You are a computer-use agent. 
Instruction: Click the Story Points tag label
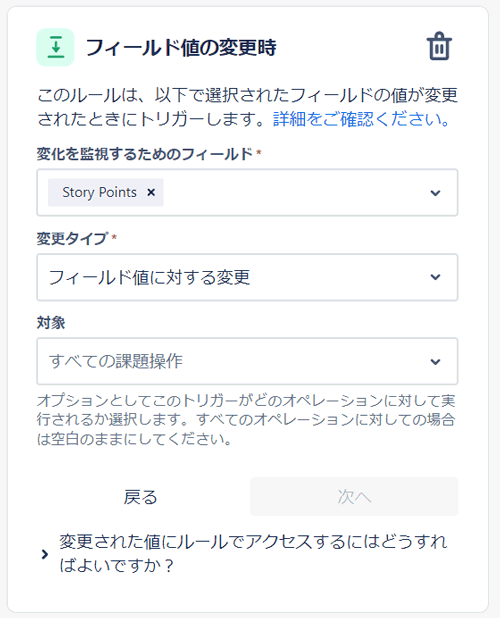[x=99, y=192]
